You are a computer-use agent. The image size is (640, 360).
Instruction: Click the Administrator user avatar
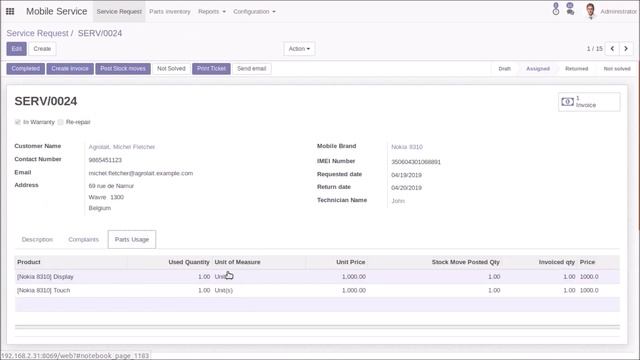click(590, 11)
